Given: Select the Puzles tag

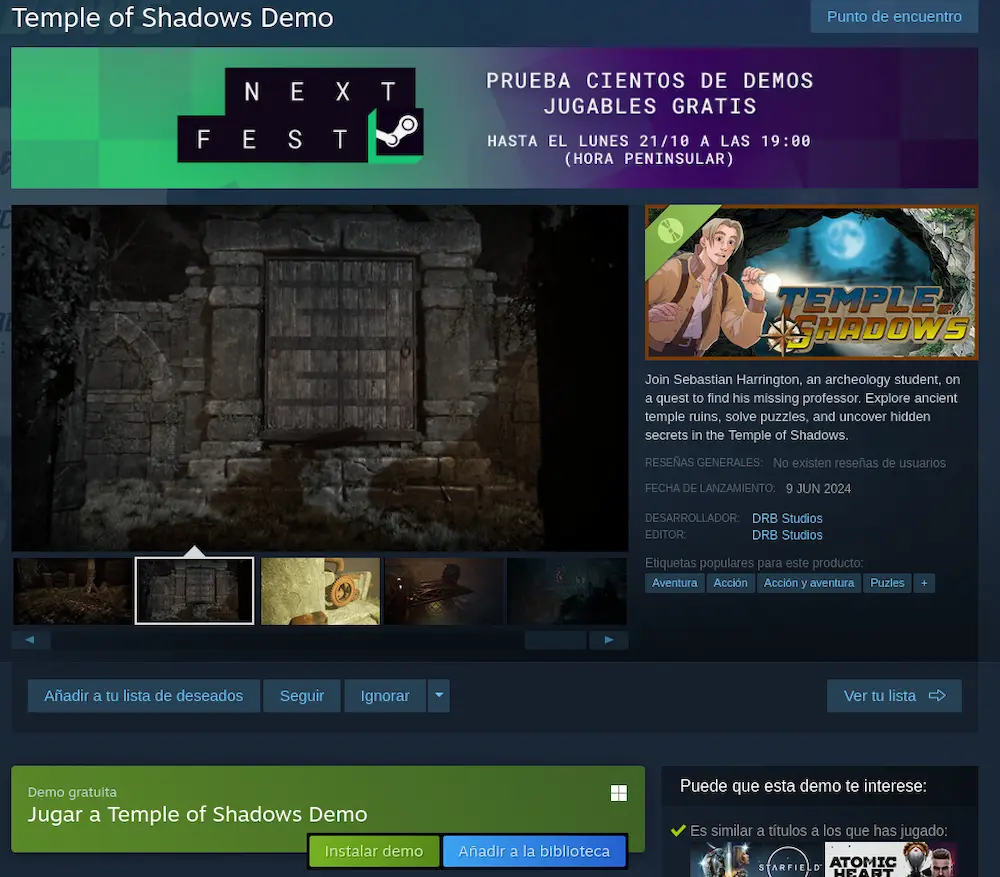Looking at the screenshot, I should 887,583.
